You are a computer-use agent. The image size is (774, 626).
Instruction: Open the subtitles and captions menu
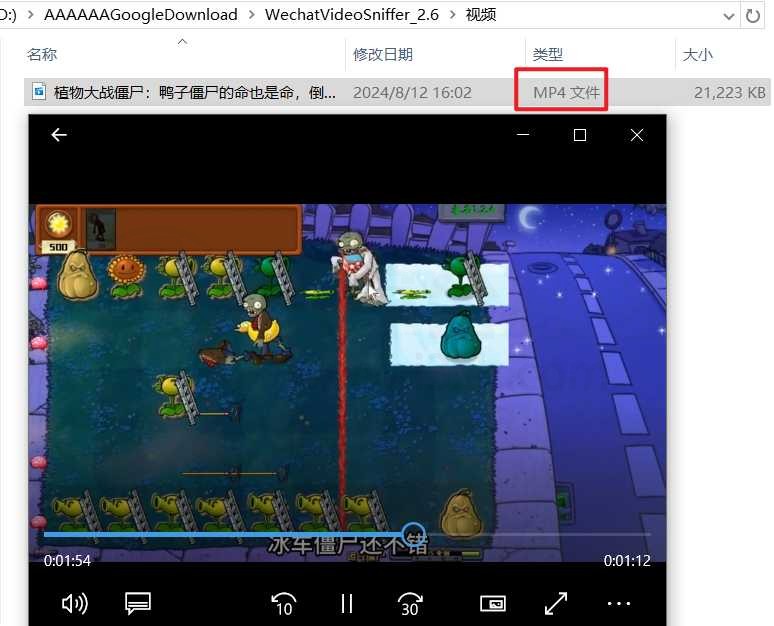(x=138, y=603)
